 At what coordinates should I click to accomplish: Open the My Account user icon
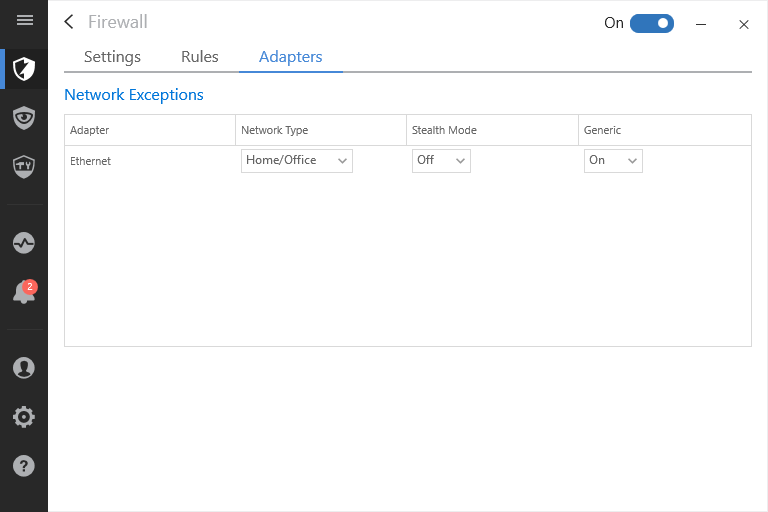24,367
